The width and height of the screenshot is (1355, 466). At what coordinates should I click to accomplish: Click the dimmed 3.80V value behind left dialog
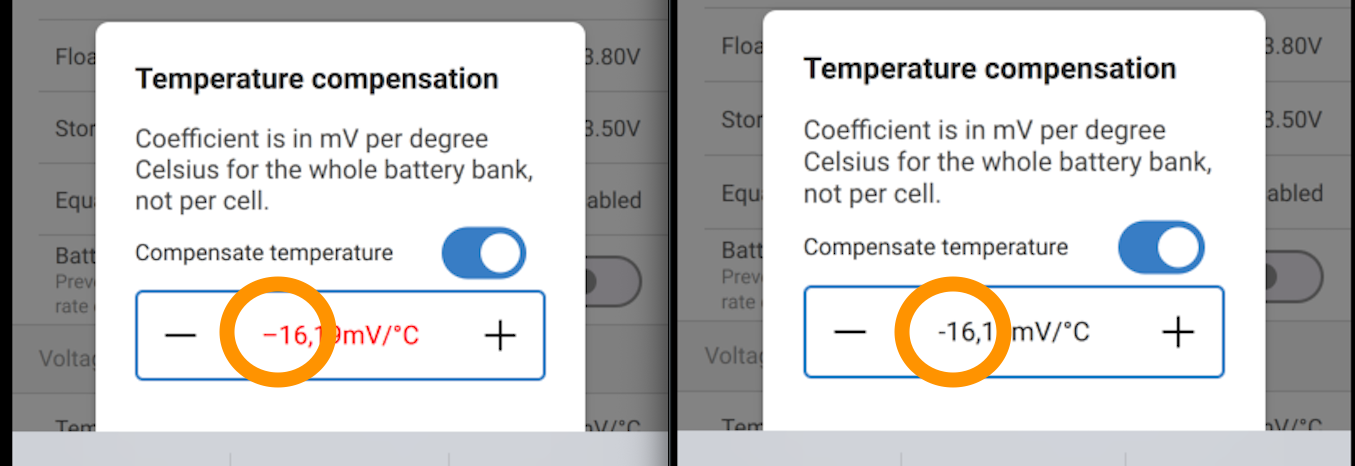click(612, 56)
